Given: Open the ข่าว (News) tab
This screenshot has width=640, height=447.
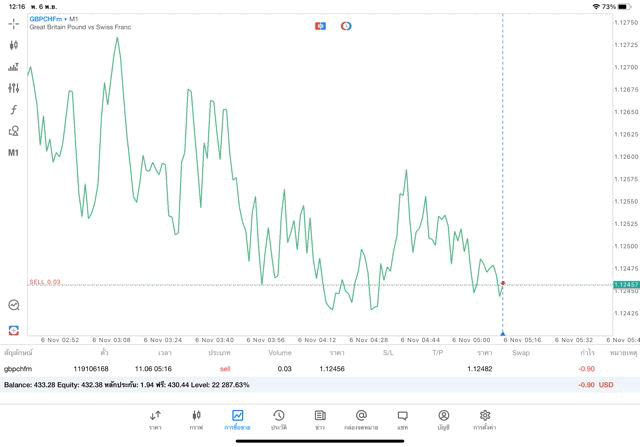Looking at the screenshot, I should [x=319, y=419].
